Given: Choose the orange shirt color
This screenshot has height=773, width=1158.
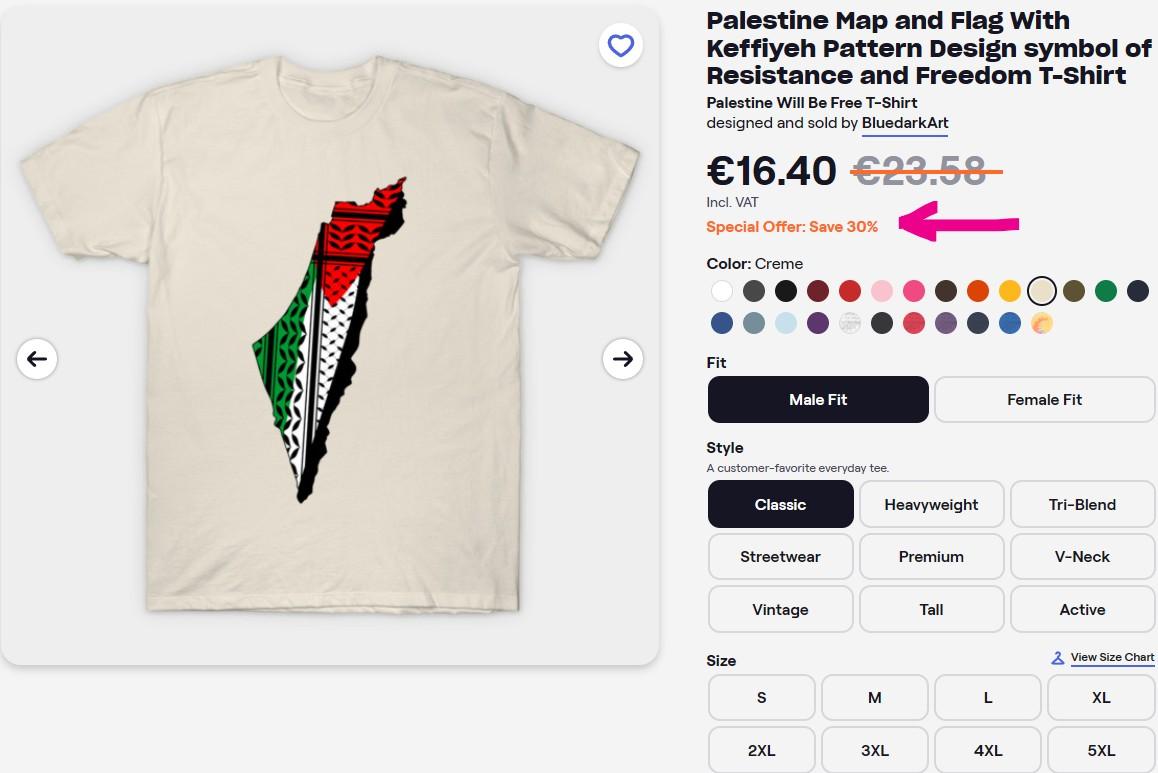Looking at the screenshot, I should coord(977,291).
